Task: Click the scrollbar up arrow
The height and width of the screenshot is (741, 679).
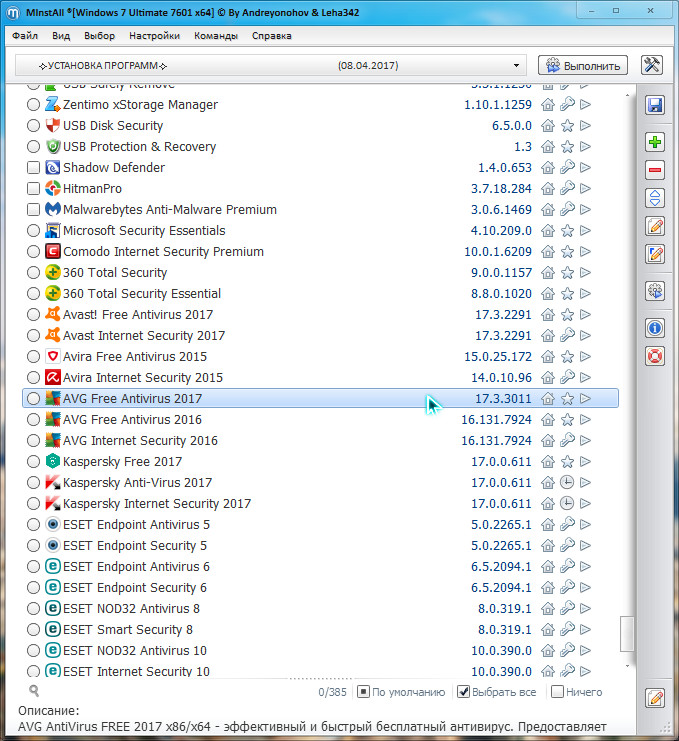Action: coord(627,95)
